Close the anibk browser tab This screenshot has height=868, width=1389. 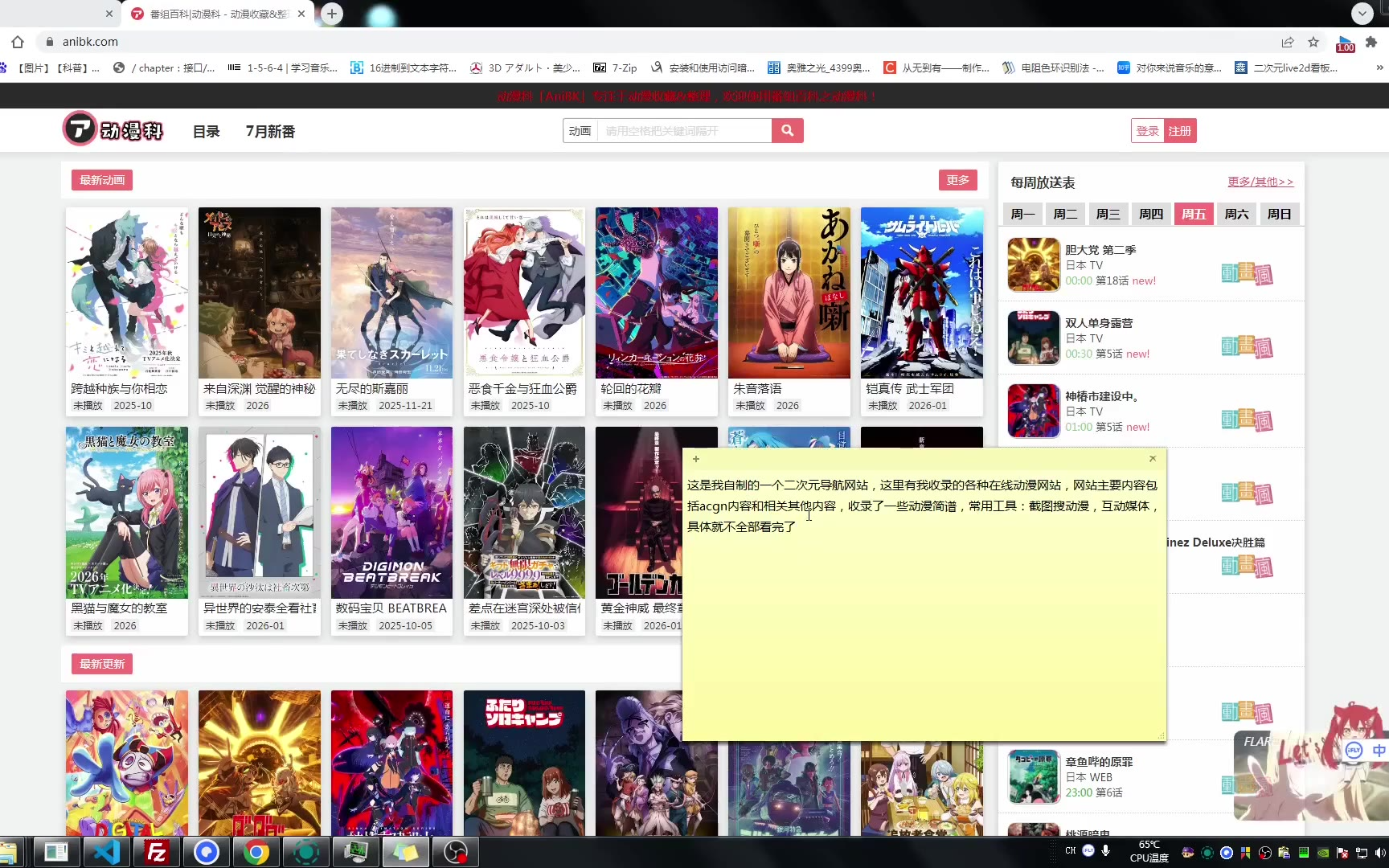point(301,14)
